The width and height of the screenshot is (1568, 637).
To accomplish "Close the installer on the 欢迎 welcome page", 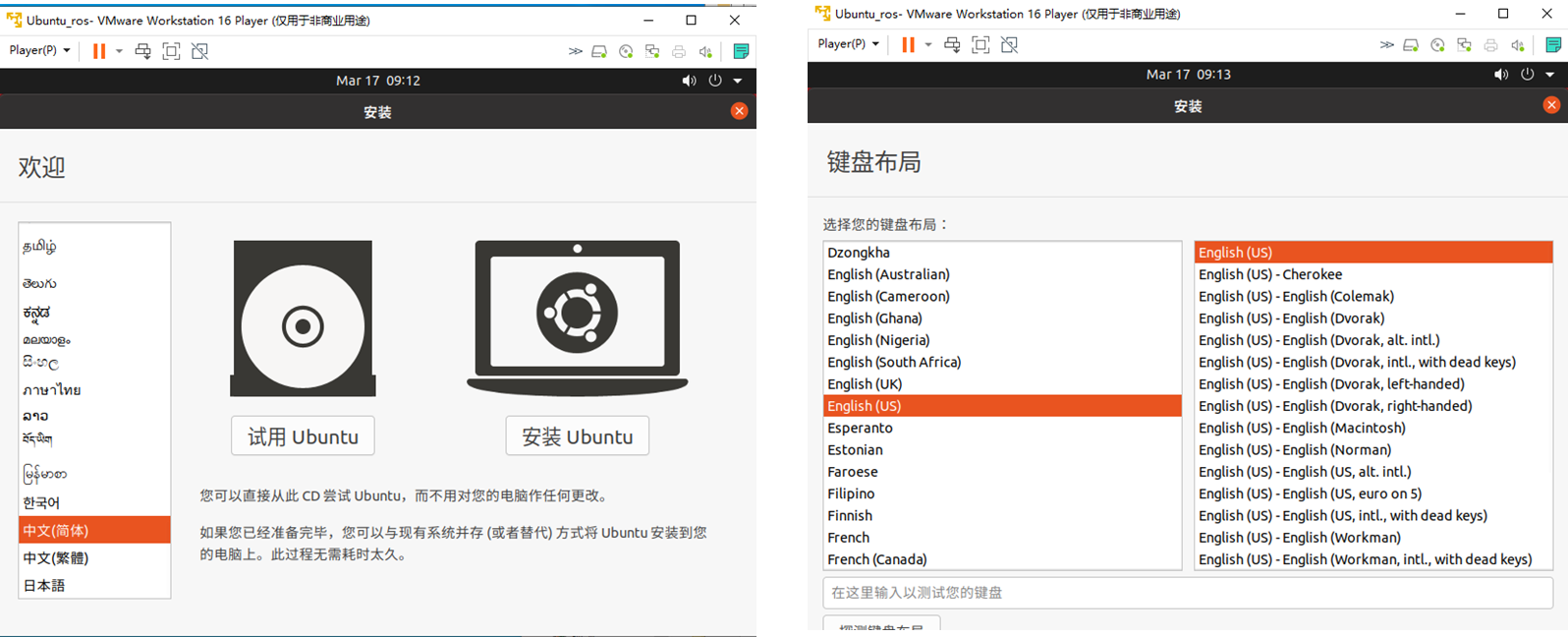I will [740, 111].
